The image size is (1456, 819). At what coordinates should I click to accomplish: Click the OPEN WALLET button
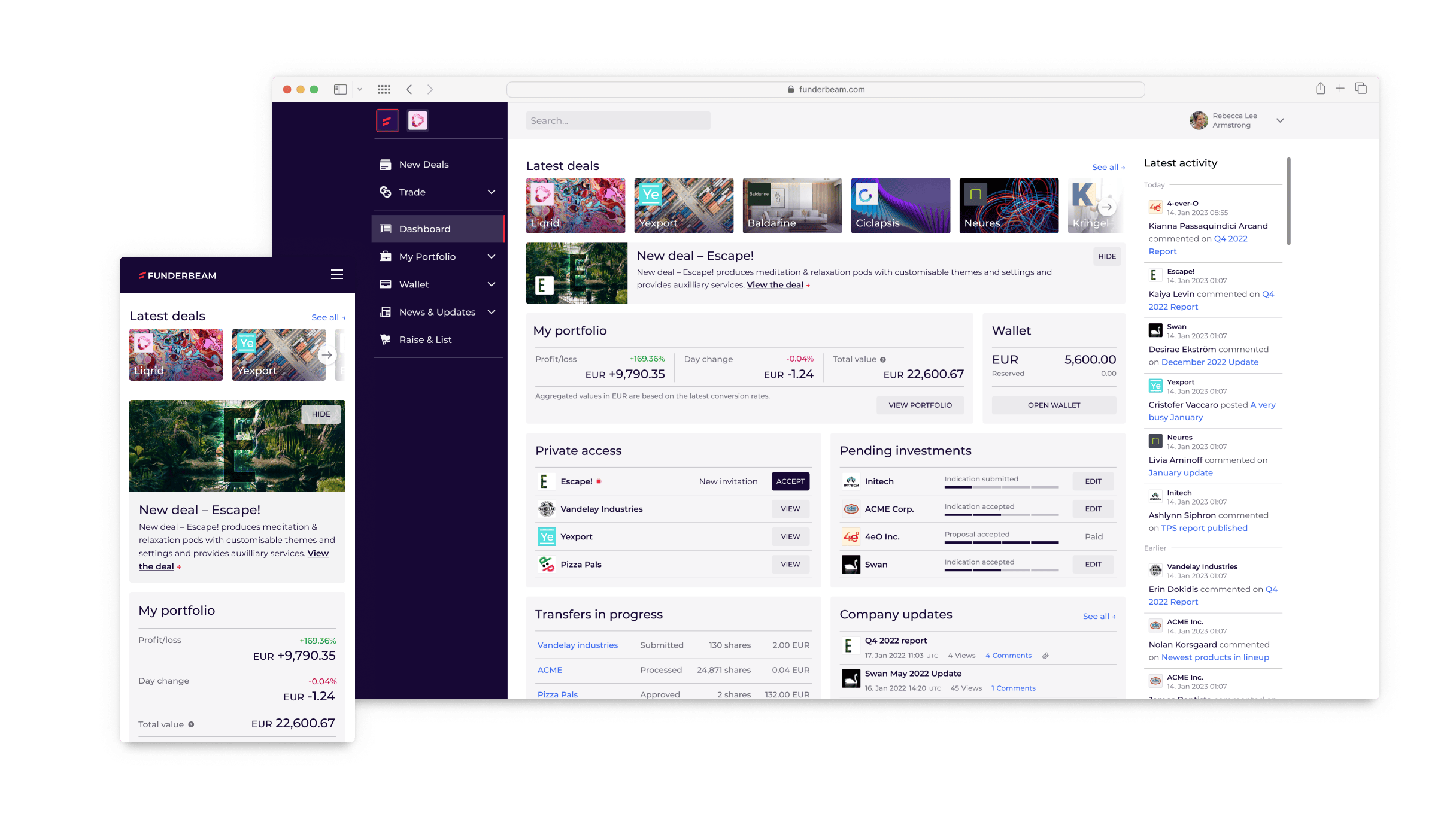point(1054,405)
